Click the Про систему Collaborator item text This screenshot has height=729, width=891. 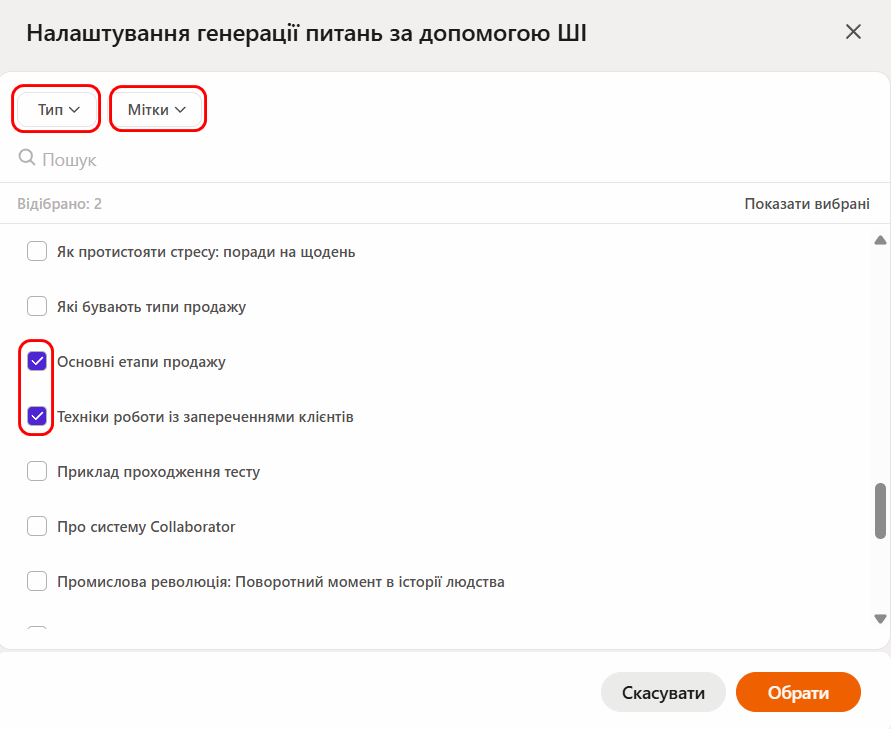coord(146,526)
